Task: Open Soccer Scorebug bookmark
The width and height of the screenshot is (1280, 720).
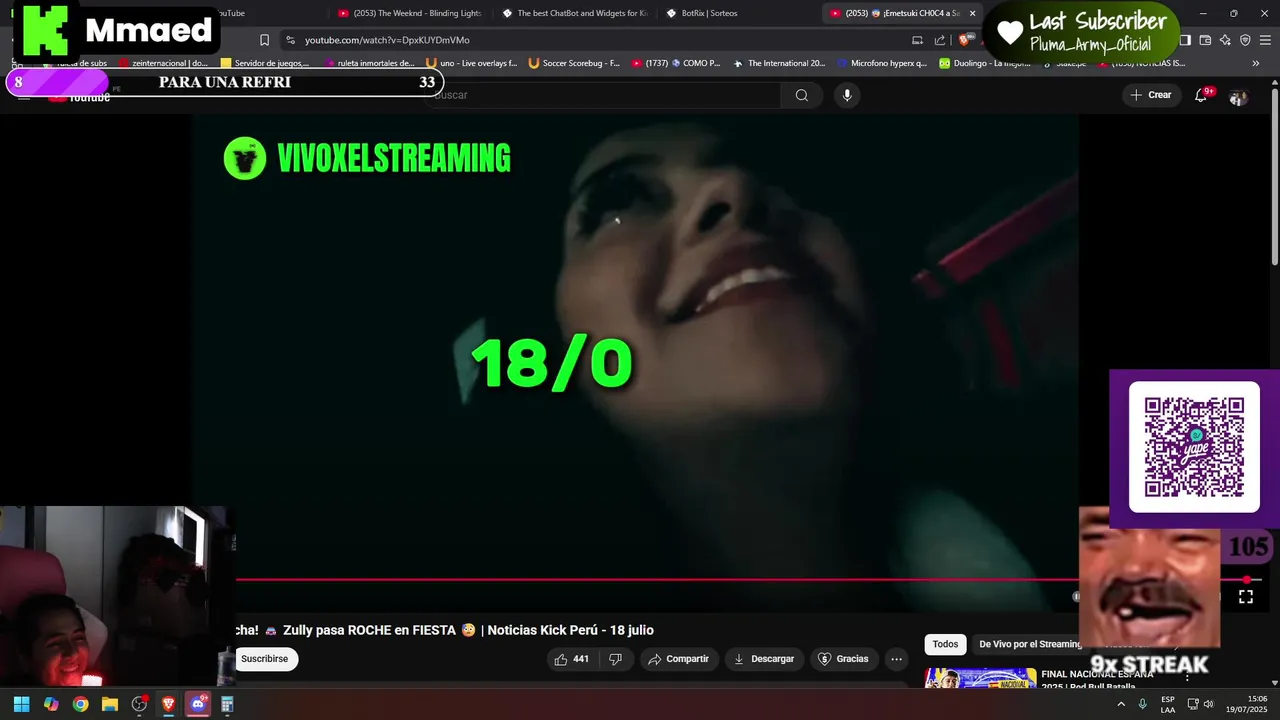Action: 574,63
